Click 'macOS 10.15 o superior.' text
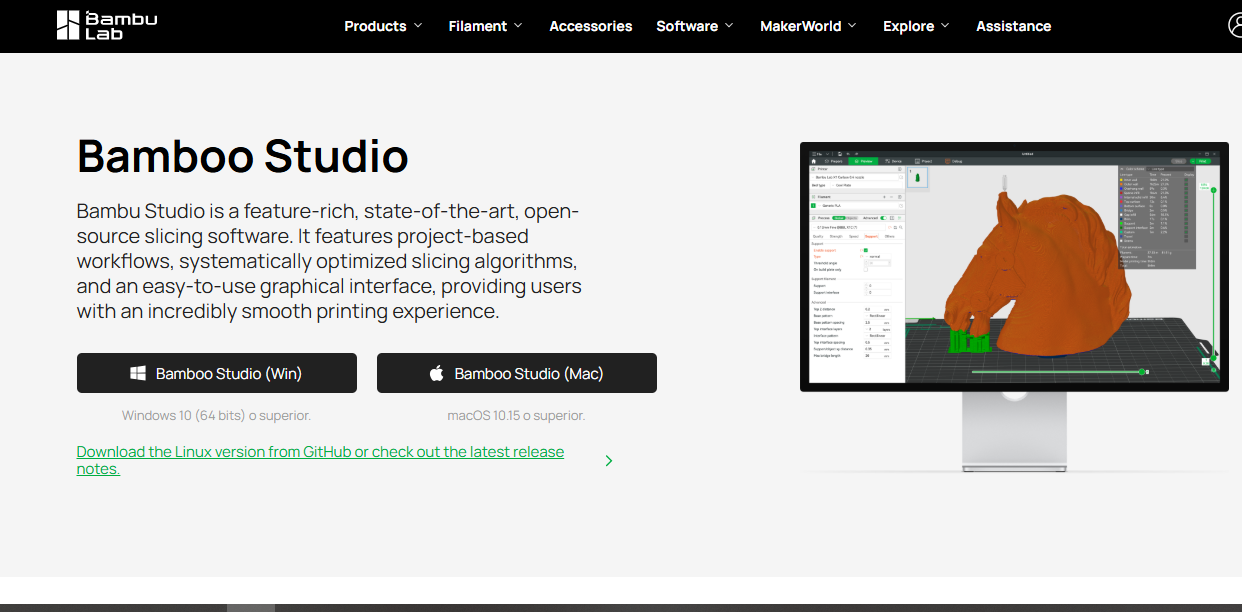1242x612 pixels. (x=517, y=415)
